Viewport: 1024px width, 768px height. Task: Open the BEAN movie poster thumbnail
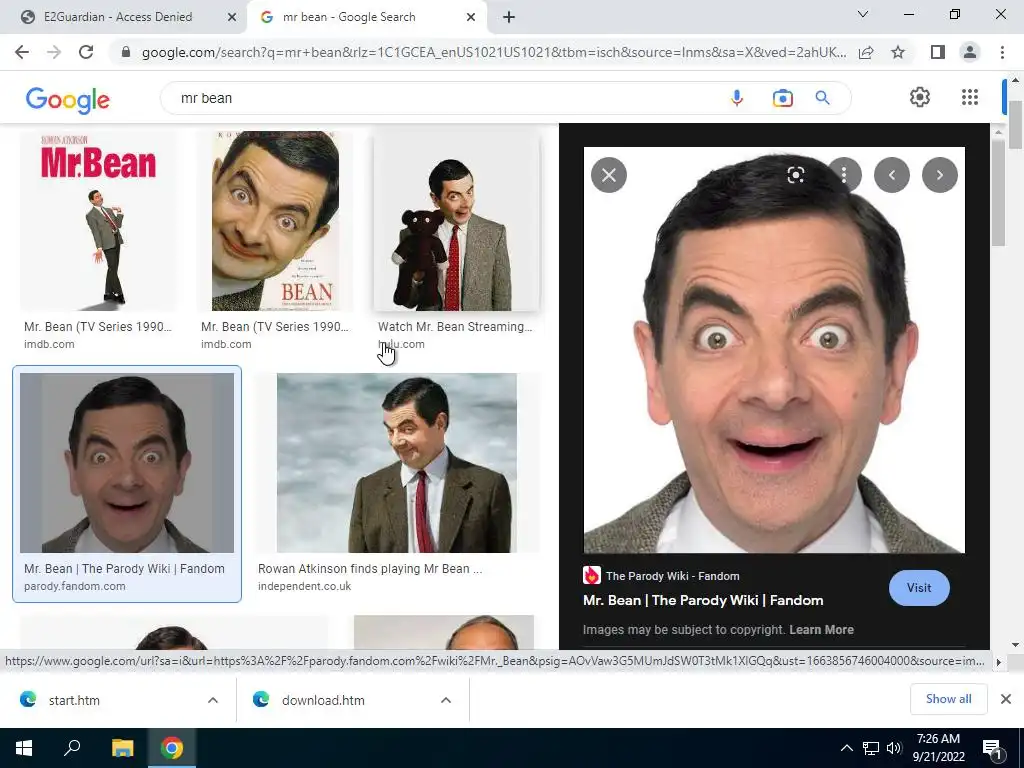tap(275, 221)
